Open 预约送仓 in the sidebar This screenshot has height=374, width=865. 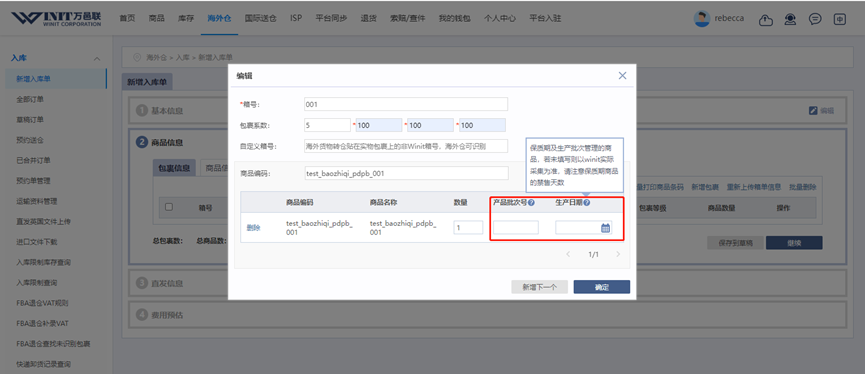(x=30, y=140)
